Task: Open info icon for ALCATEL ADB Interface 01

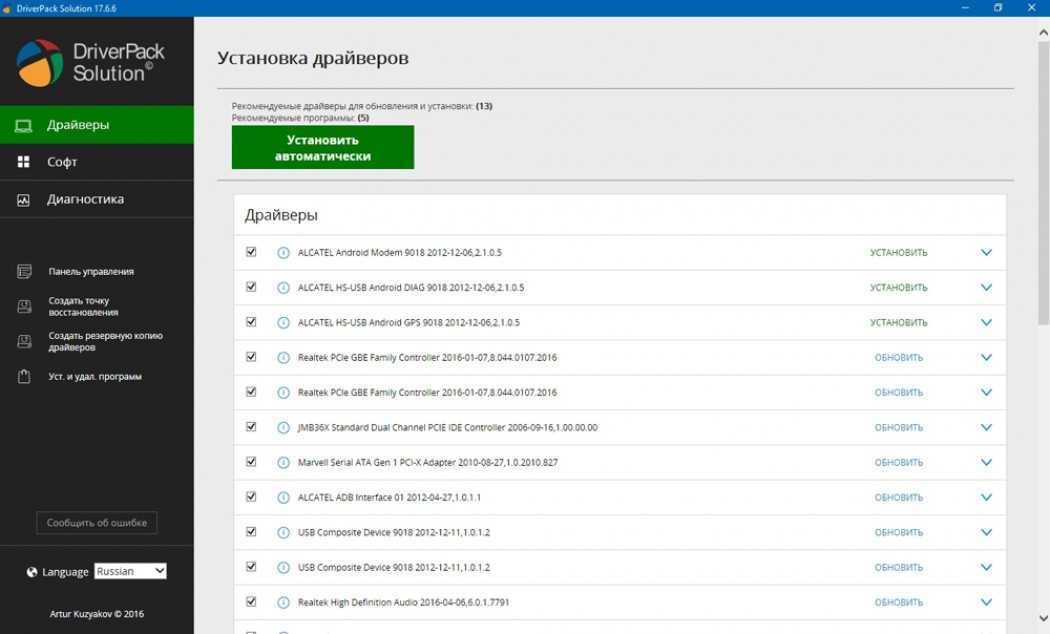Action: [283, 497]
